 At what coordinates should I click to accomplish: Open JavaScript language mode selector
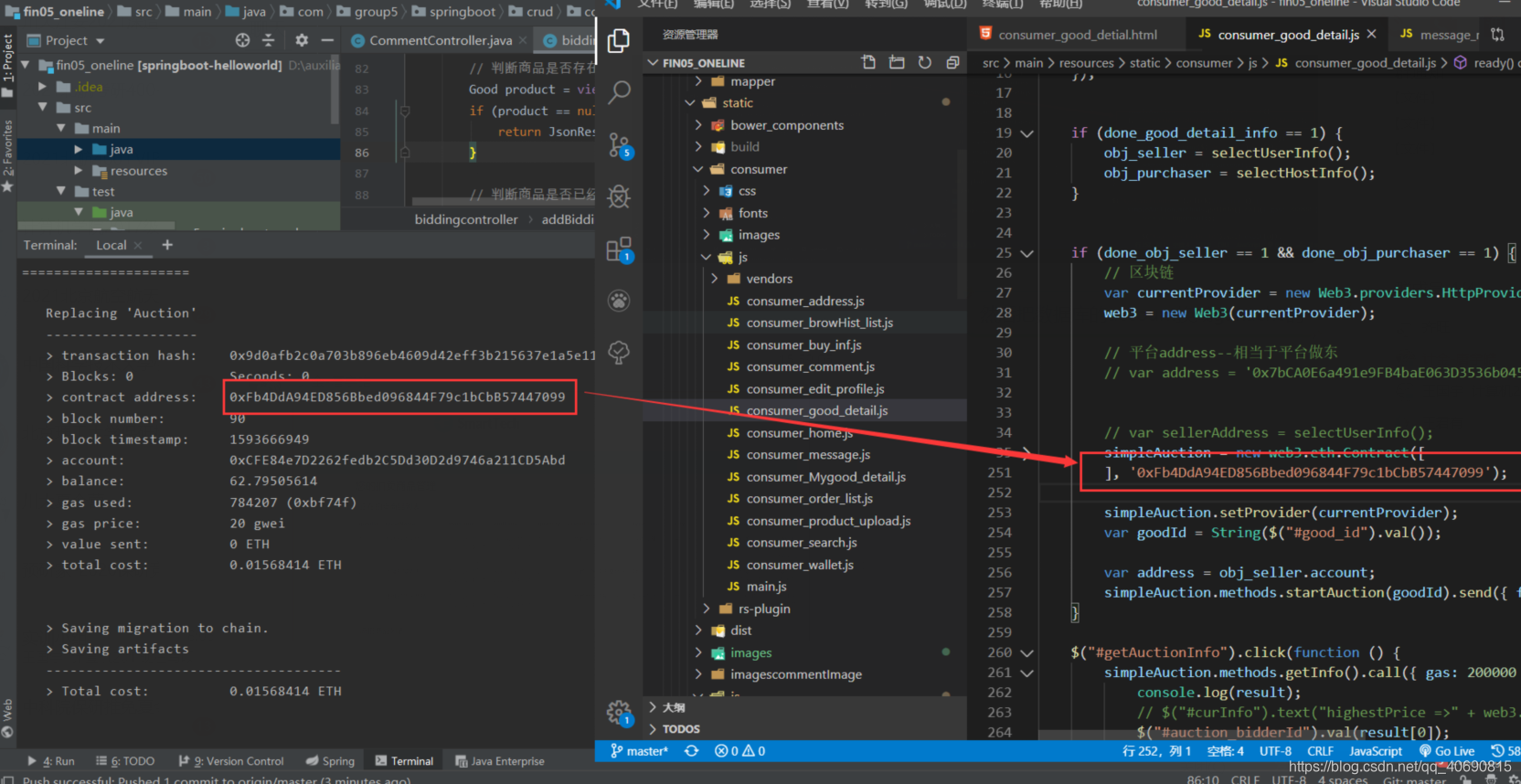(1376, 751)
